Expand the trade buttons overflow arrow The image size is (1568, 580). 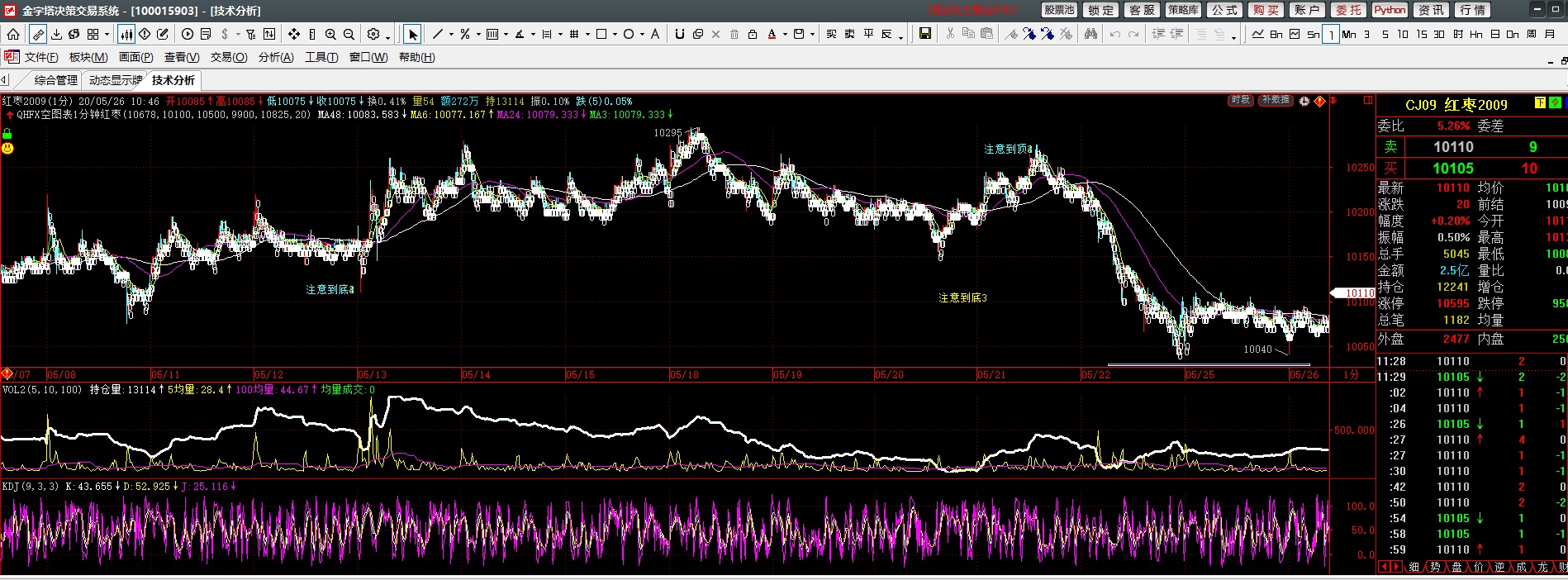(900, 37)
